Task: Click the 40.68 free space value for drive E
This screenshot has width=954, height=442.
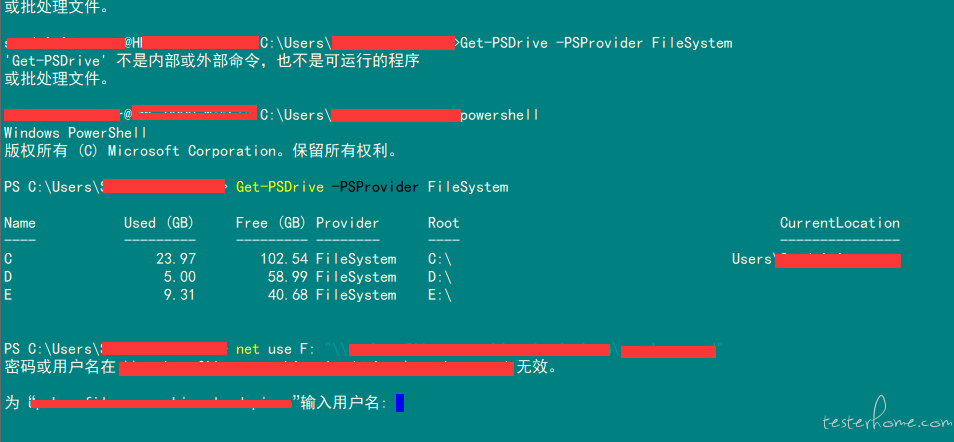Action: point(288,295)
